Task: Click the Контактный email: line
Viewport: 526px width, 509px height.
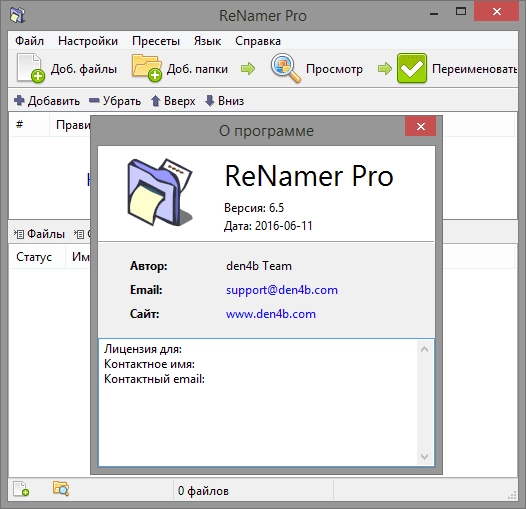Action: click(154, 379)
